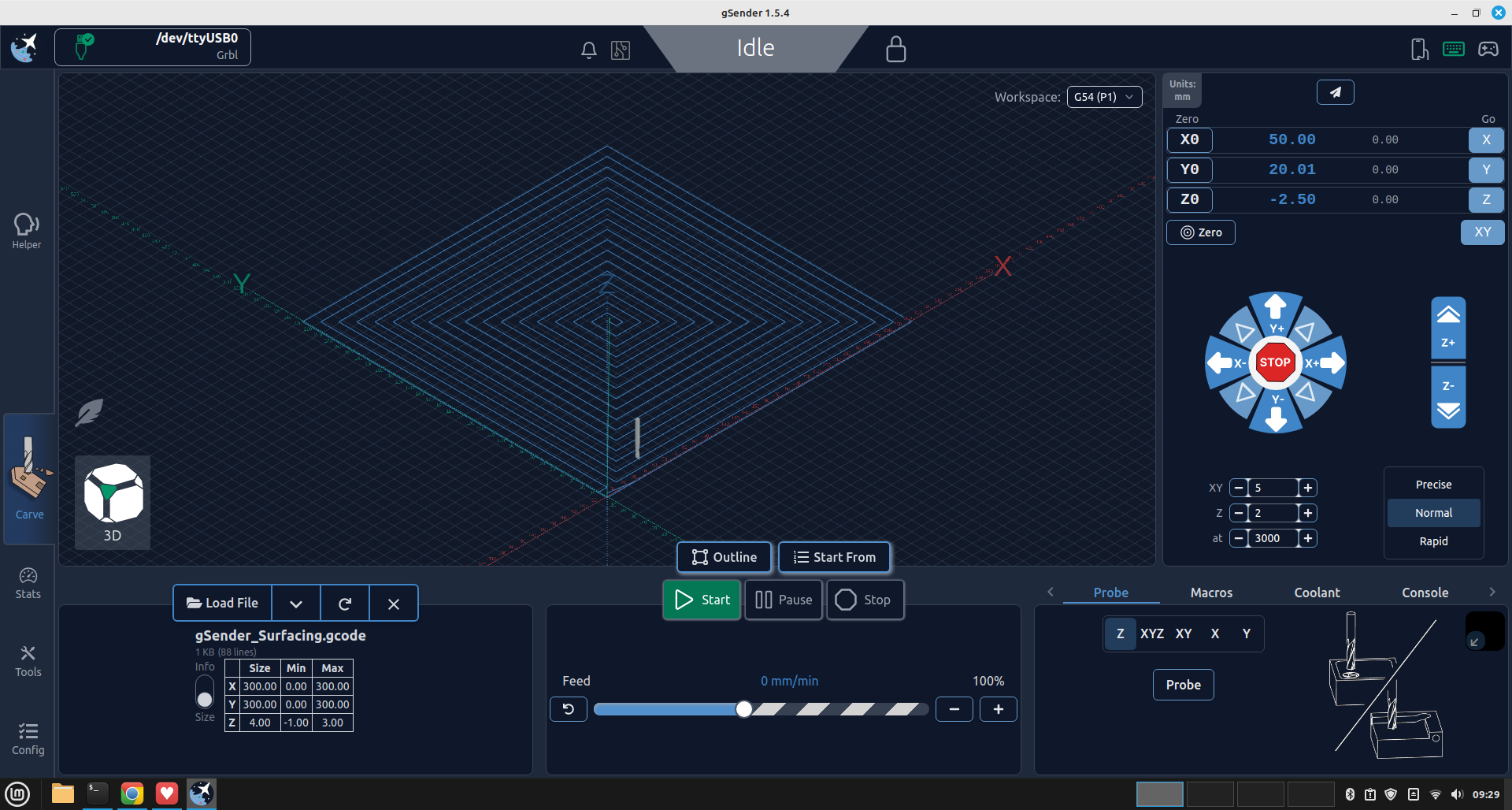Expand the recent files dropdown arrow

click(296, 604)
